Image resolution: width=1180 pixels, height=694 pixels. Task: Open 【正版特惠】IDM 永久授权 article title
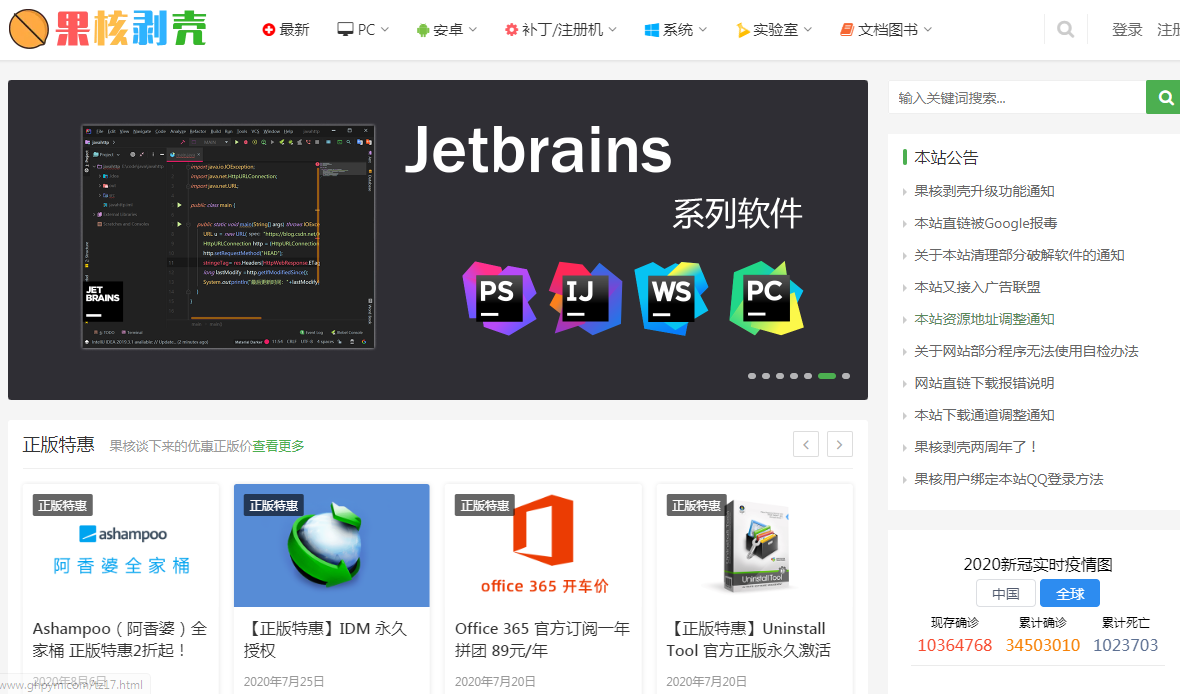(325, 639)
